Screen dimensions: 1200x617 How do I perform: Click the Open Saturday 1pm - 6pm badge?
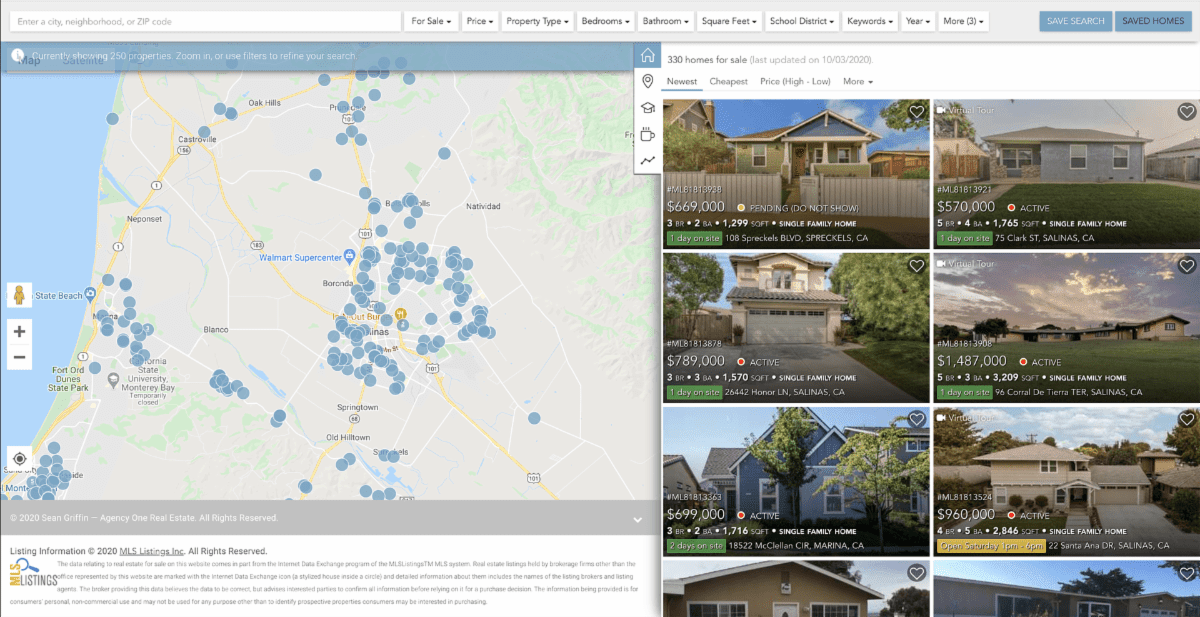[x=991, y=546]
